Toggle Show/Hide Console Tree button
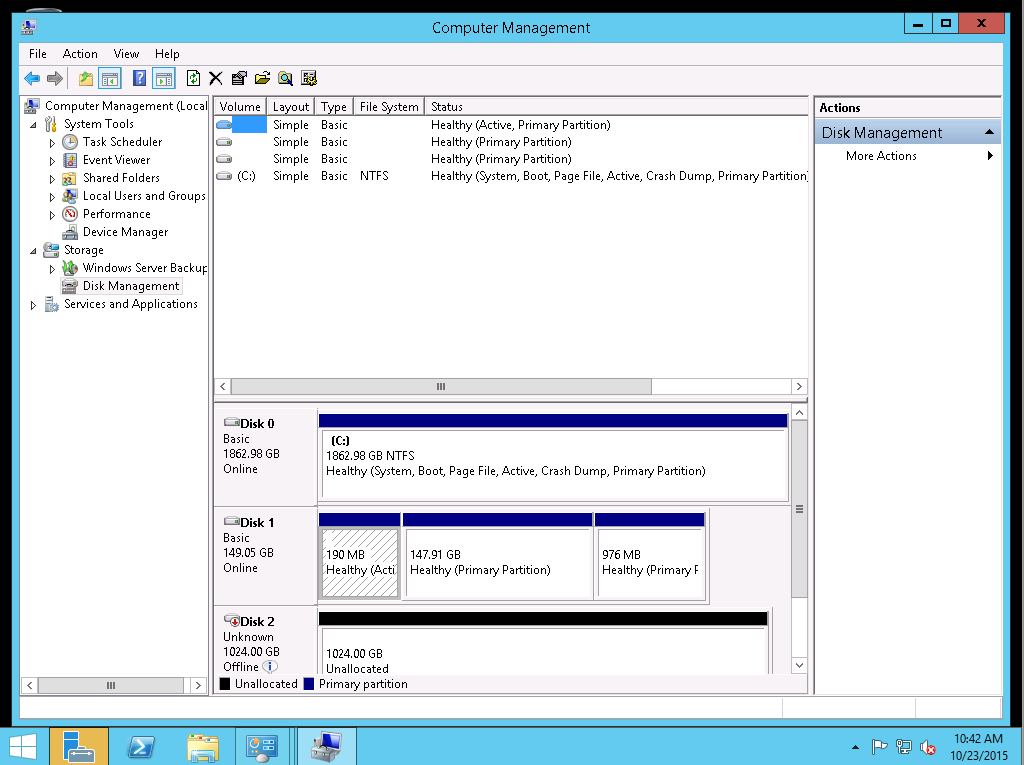 110,79
